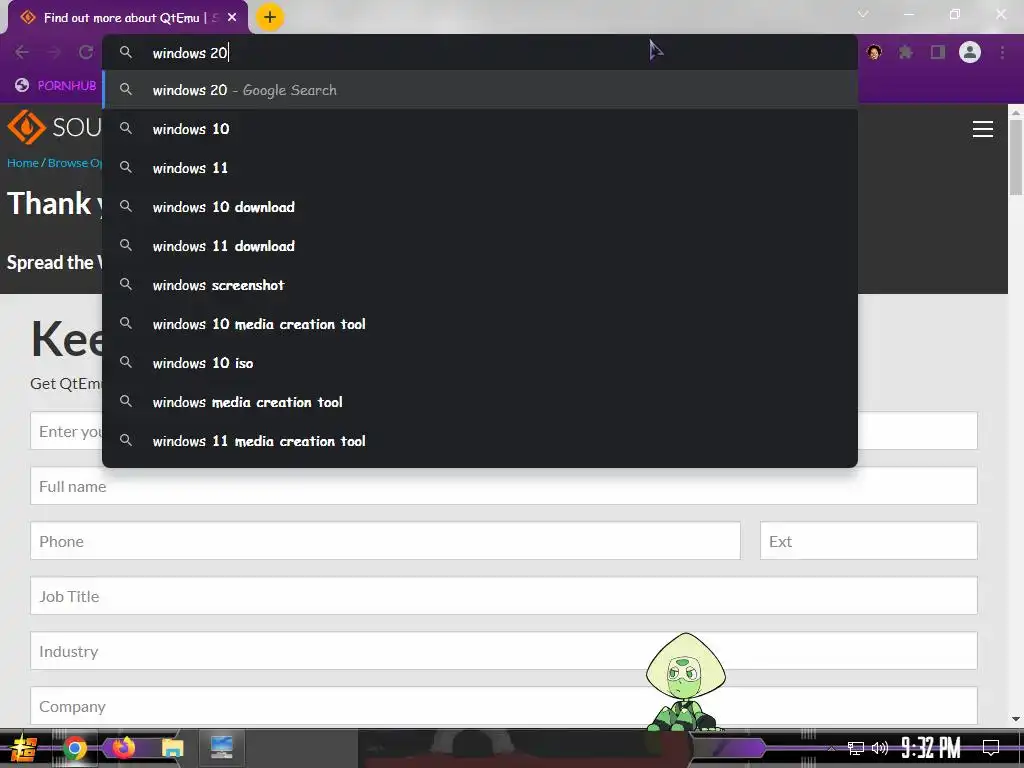
Task: Open the monitor app on taskbar
Action: pyautogui.click(x=221, y=748)
